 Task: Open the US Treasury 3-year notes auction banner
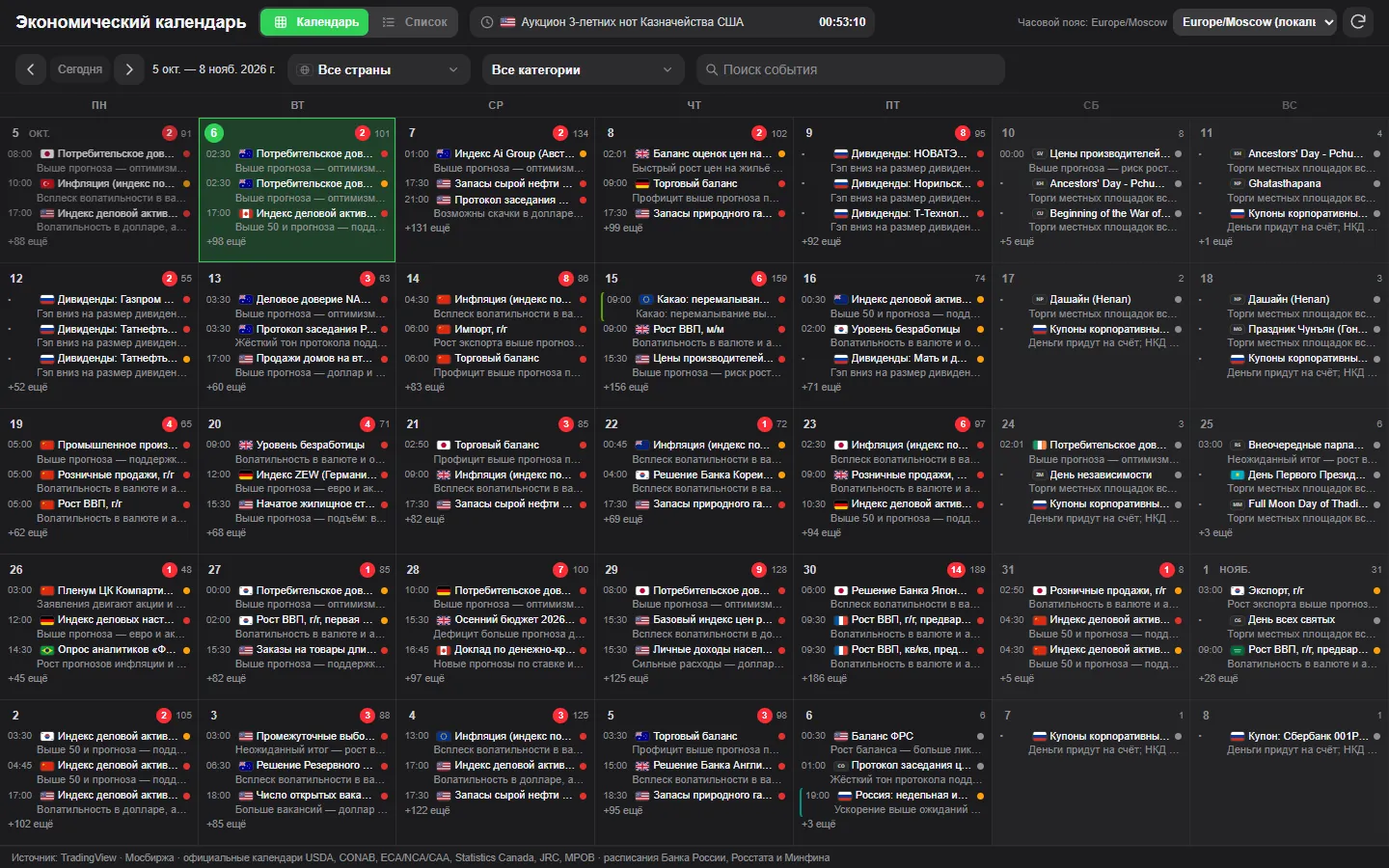pos(672,22)
